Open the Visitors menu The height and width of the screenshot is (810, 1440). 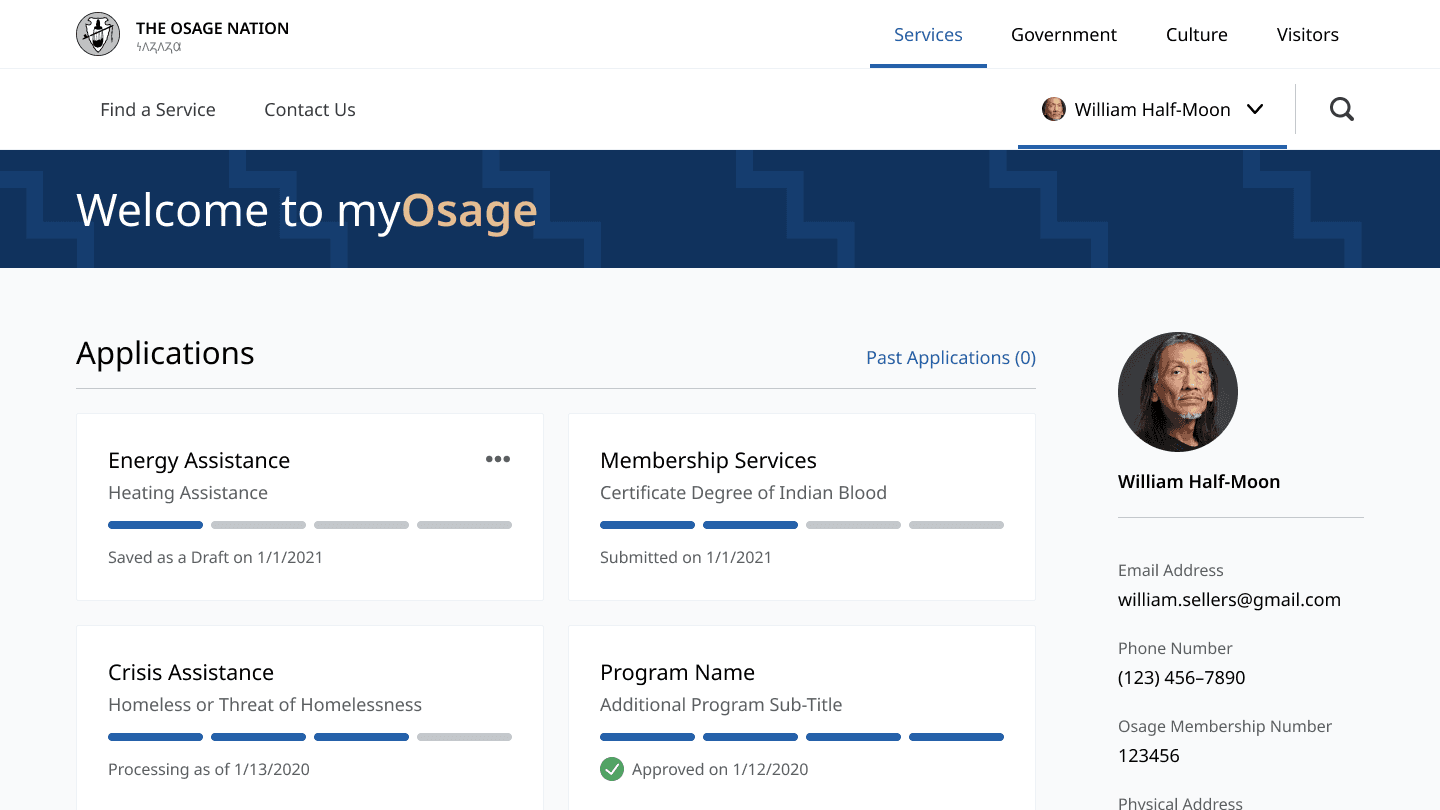pos(1308,35)
